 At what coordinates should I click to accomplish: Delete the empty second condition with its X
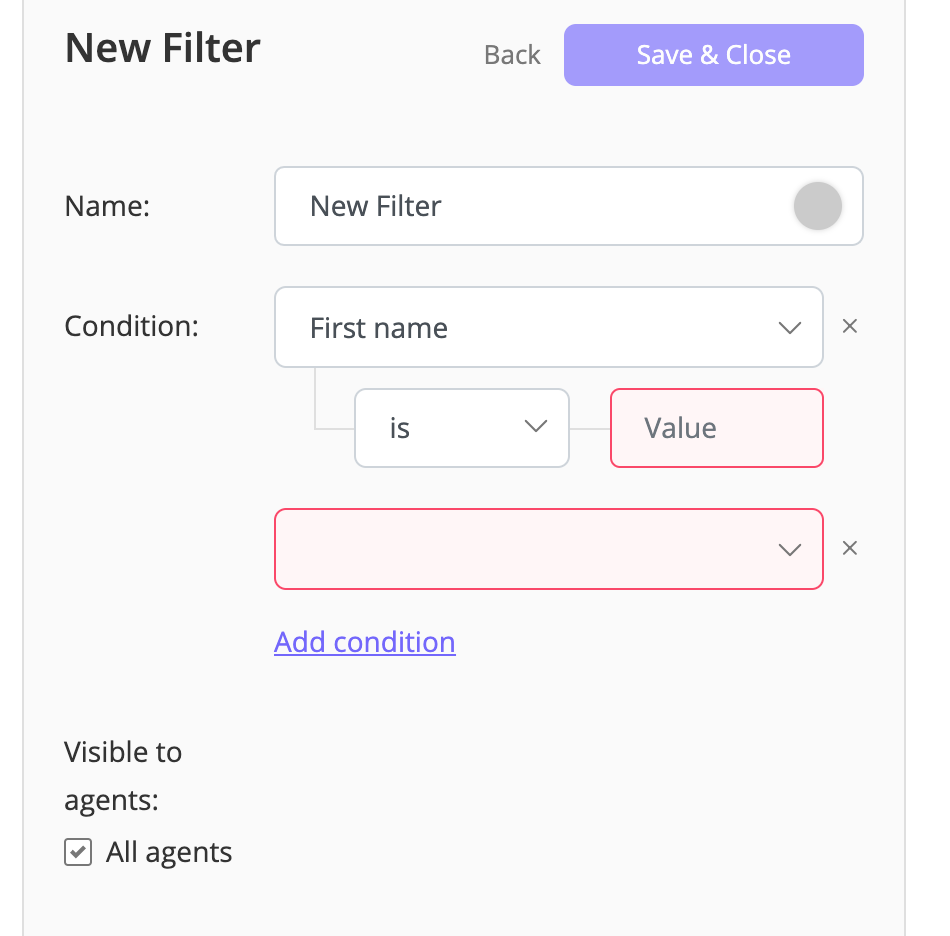(x=850, y=548)
